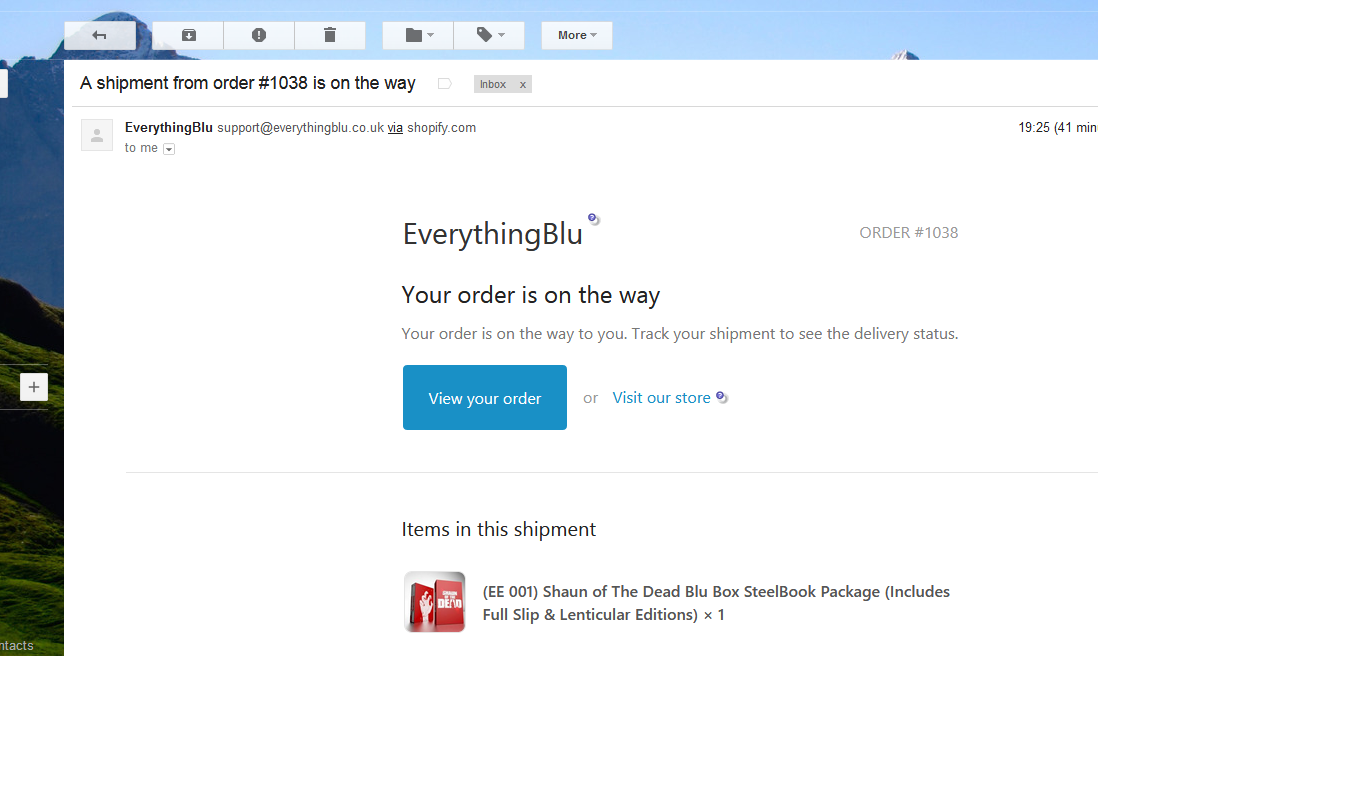Click the EverythingBlu logo heading
Image resolution: width=1351 pixels, height=799 pixels.
point(492,233)
